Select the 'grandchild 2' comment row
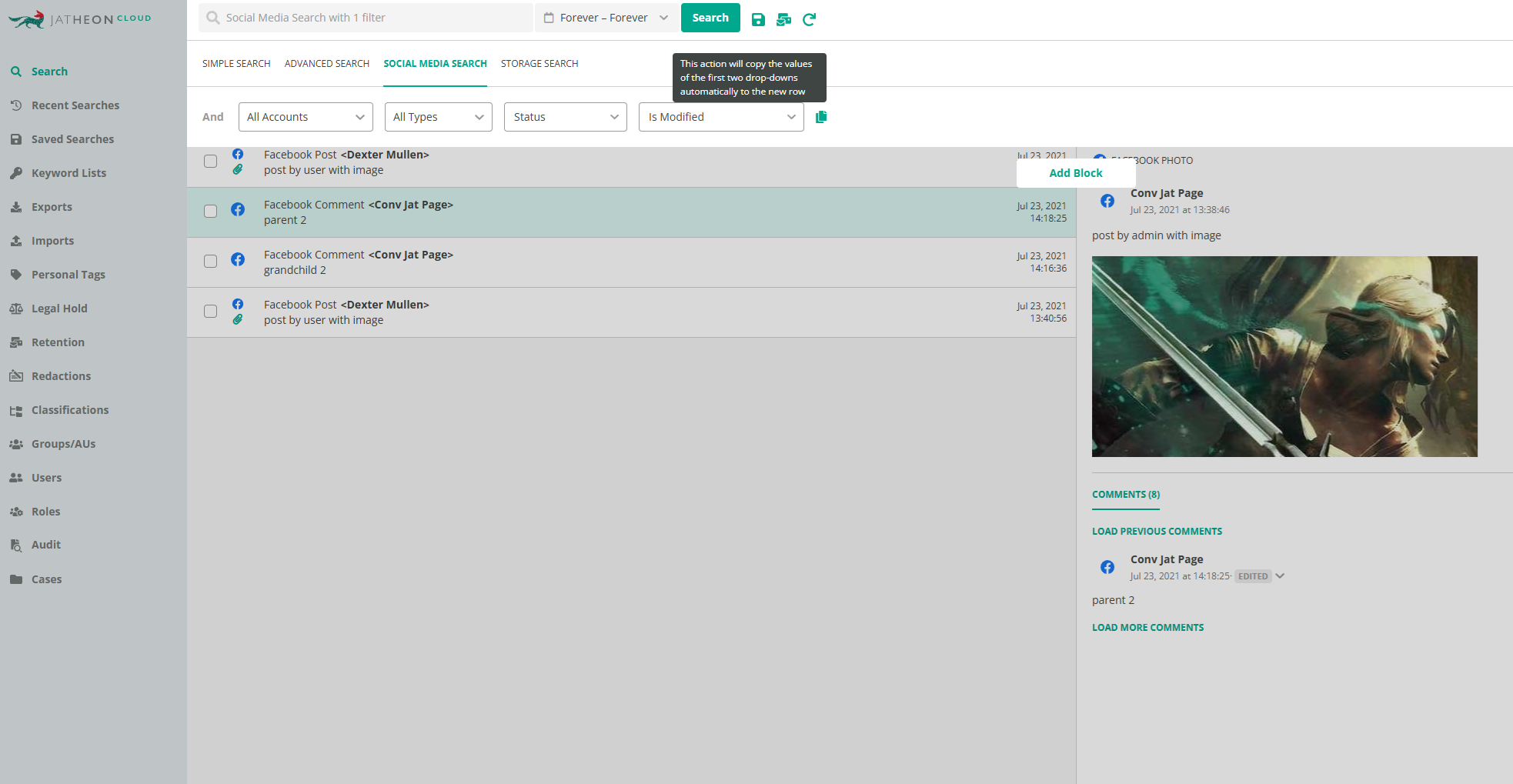Image resolution: width=1513 pixels, height=784 pixels. click(631, 262)
